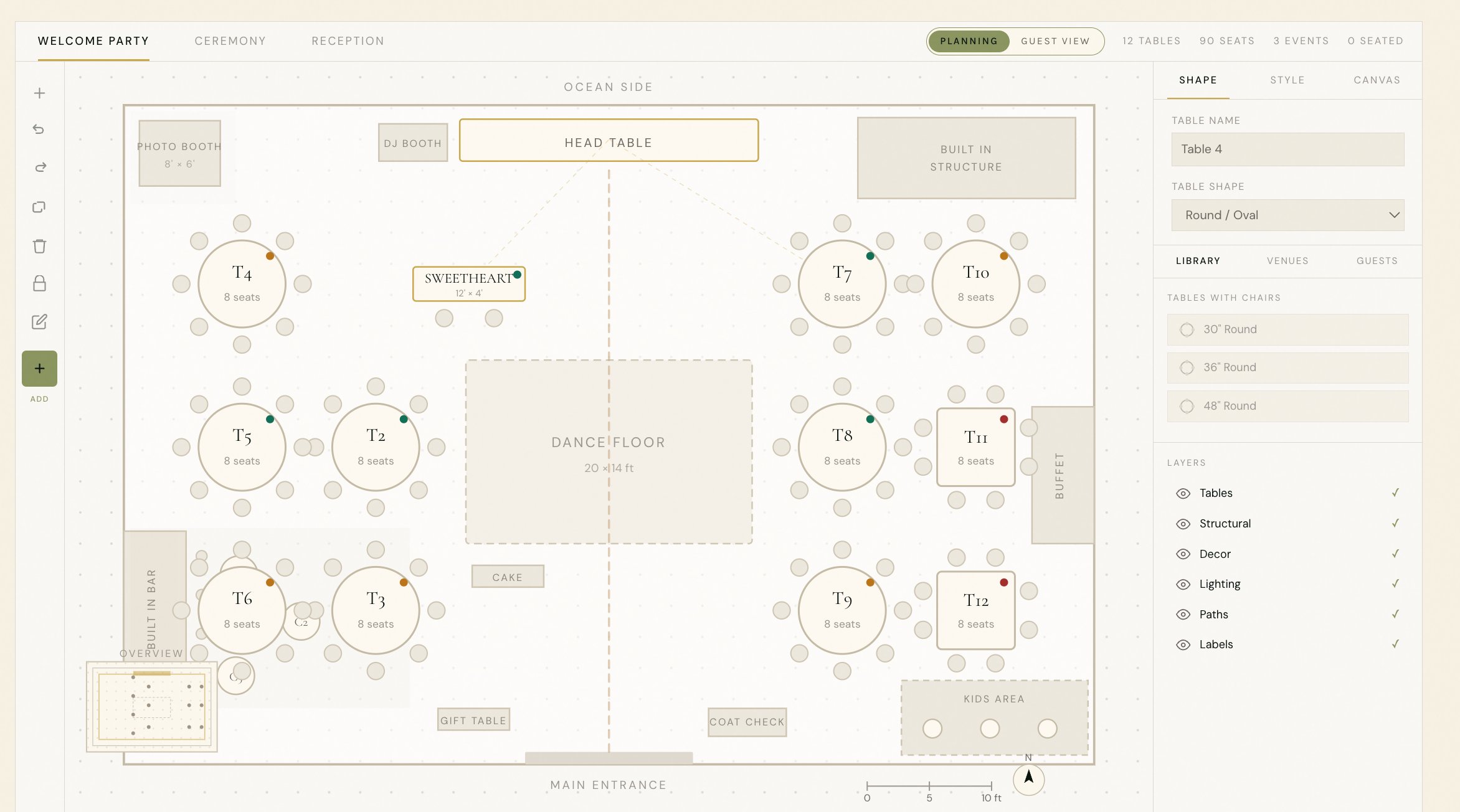Open the Table Shape dropdown
The height and width of the screenshot is (812, 1460).
1287,215
